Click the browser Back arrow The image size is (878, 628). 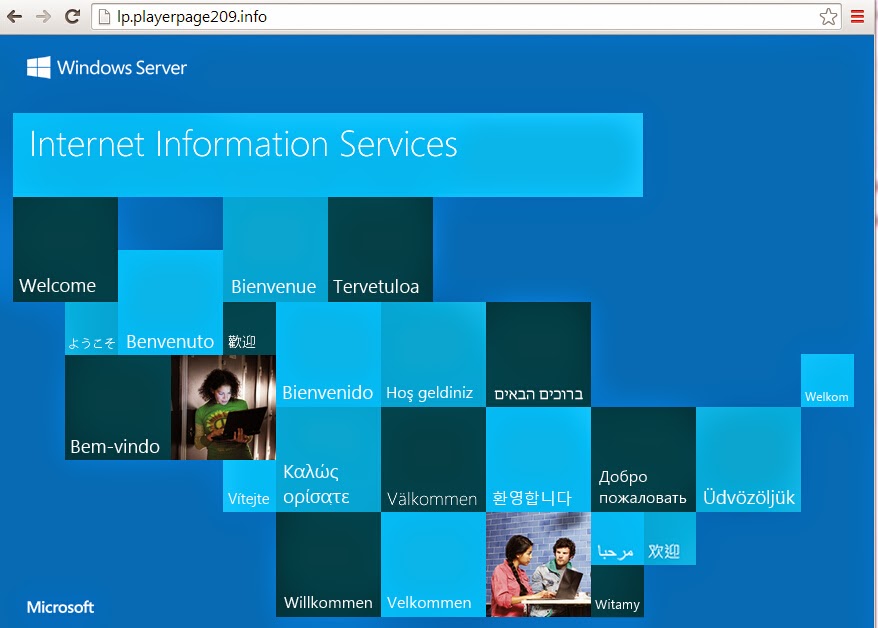click(15, 17)
